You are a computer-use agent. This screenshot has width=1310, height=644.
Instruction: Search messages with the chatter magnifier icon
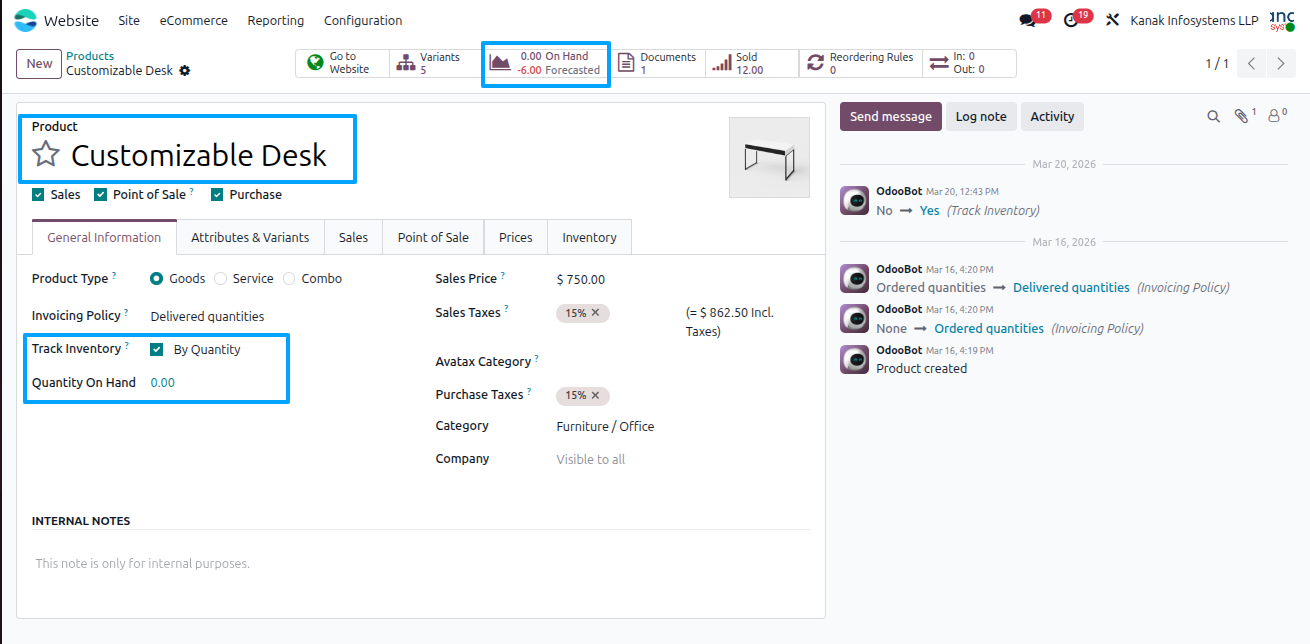(x=1213, y=117)
